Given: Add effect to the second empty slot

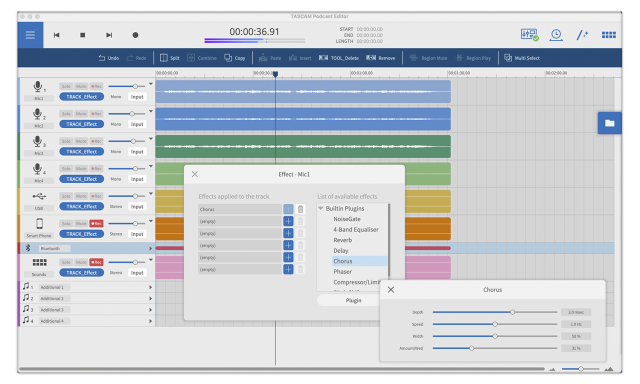Looking at the screenshot, I should tap(288, 233).
